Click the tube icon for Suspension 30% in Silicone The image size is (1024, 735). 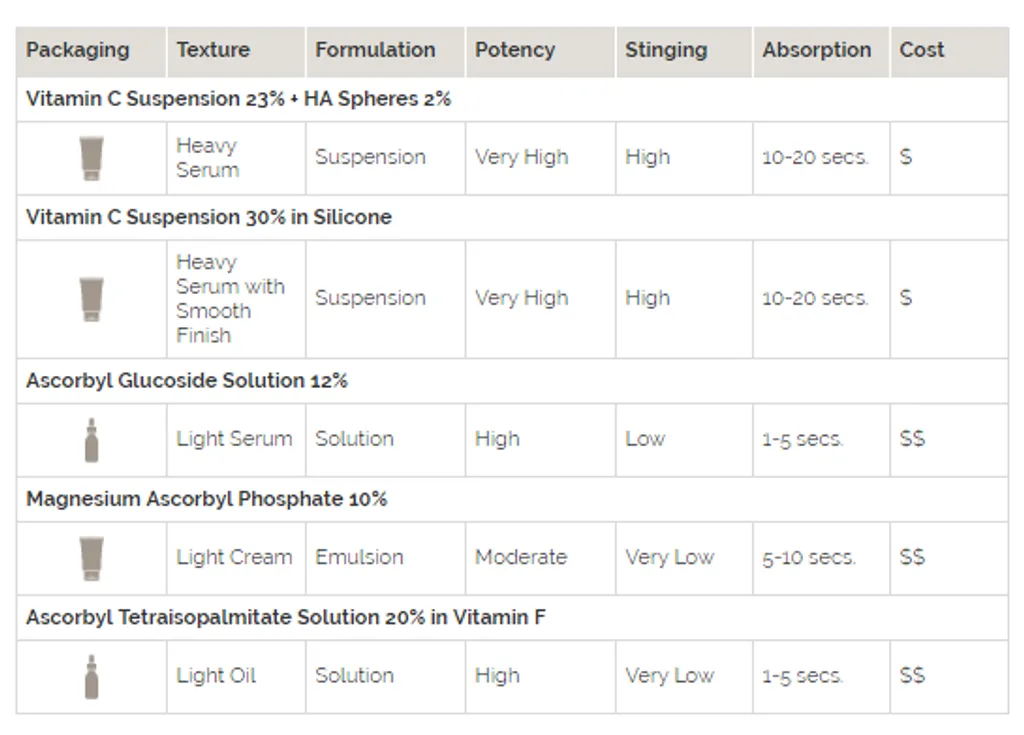pyautogui.click(x=91, y=299)
